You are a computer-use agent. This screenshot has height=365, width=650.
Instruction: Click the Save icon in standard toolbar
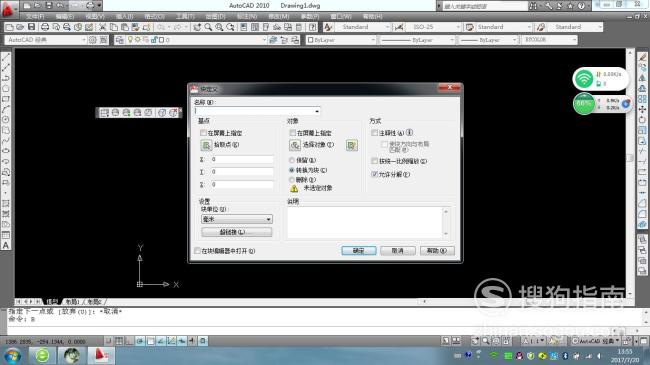pos(32,27)
